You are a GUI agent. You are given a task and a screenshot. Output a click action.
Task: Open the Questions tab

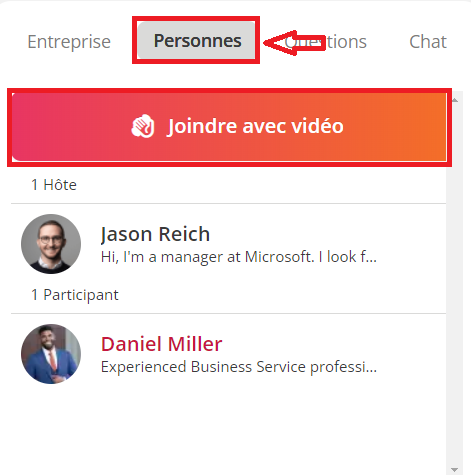(326, 42)
